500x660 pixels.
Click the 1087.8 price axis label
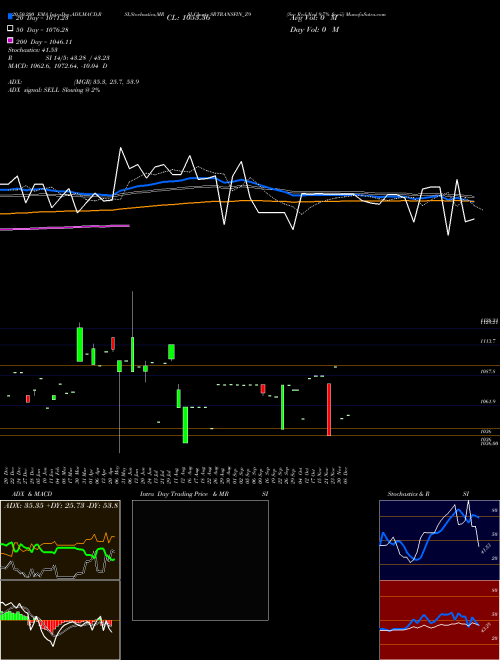pos(488,372)
